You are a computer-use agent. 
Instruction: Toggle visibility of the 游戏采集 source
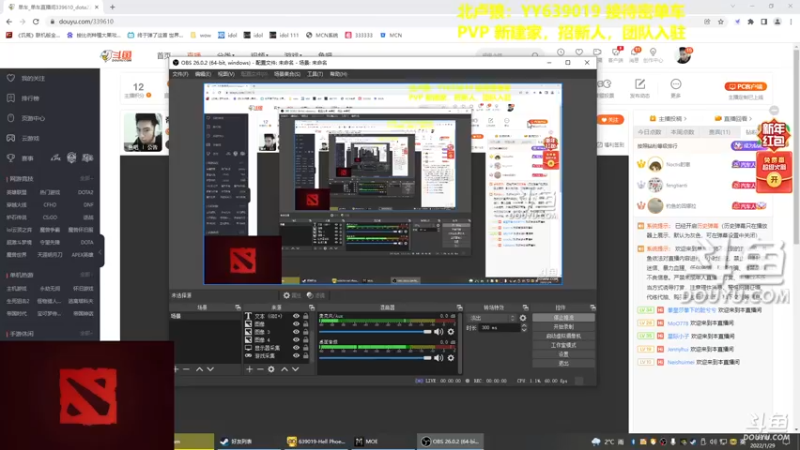pyautogui.click(x=296, y=356)
